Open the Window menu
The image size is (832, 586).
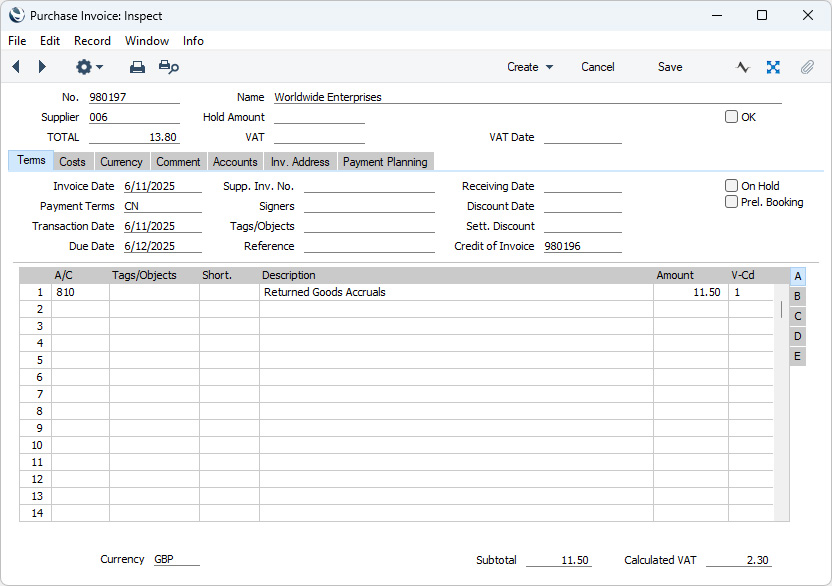[146, 41]
